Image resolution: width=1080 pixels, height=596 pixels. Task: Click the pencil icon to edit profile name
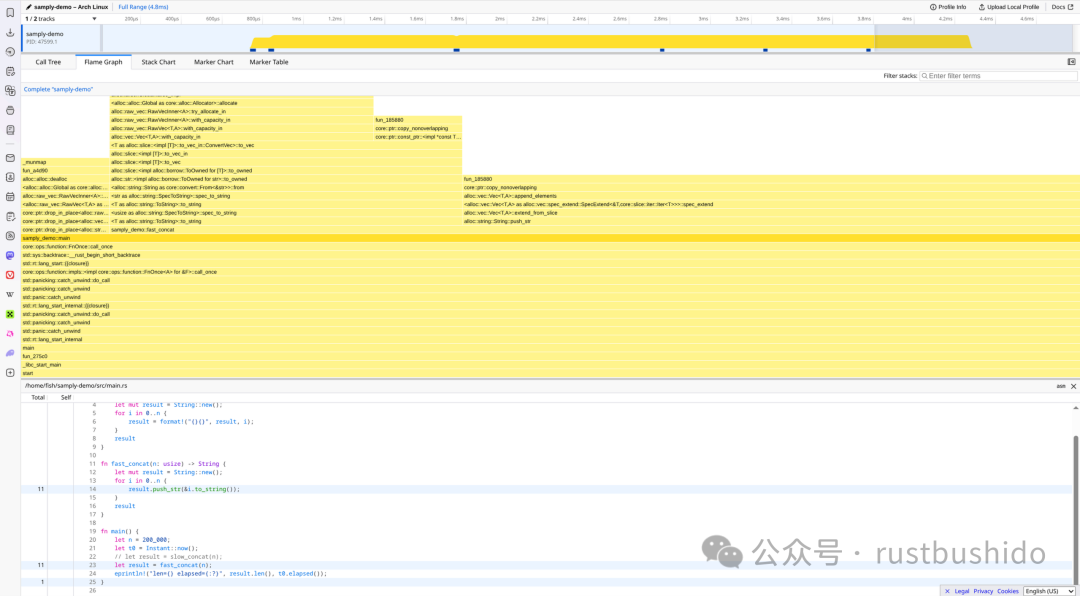28,6
